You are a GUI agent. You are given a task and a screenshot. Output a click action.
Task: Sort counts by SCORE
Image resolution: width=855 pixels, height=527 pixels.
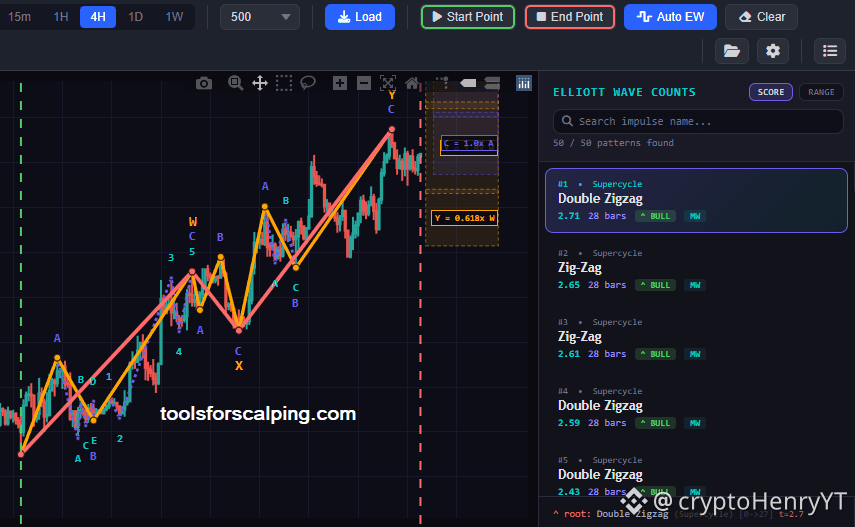(x=770, y=92)
